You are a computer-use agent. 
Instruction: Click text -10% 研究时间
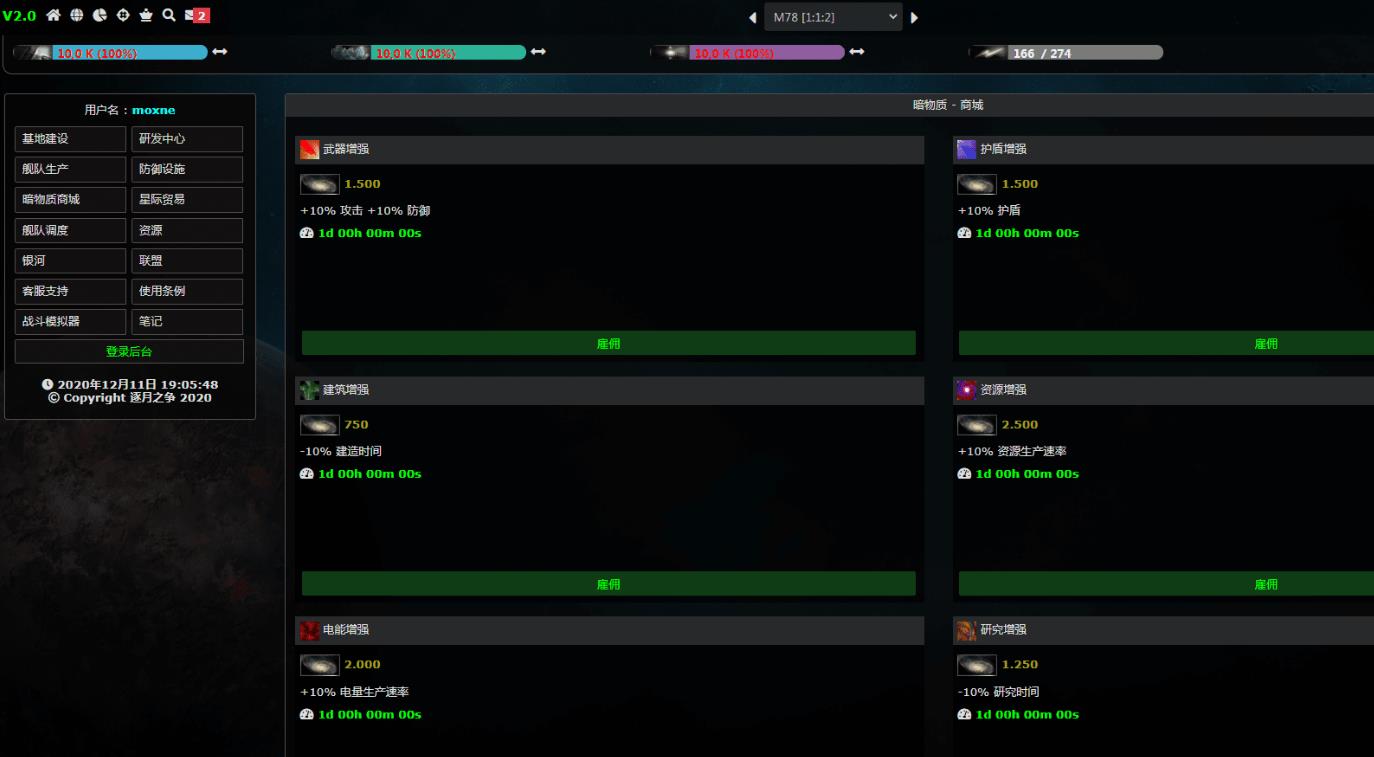click(x=998, y=692)
